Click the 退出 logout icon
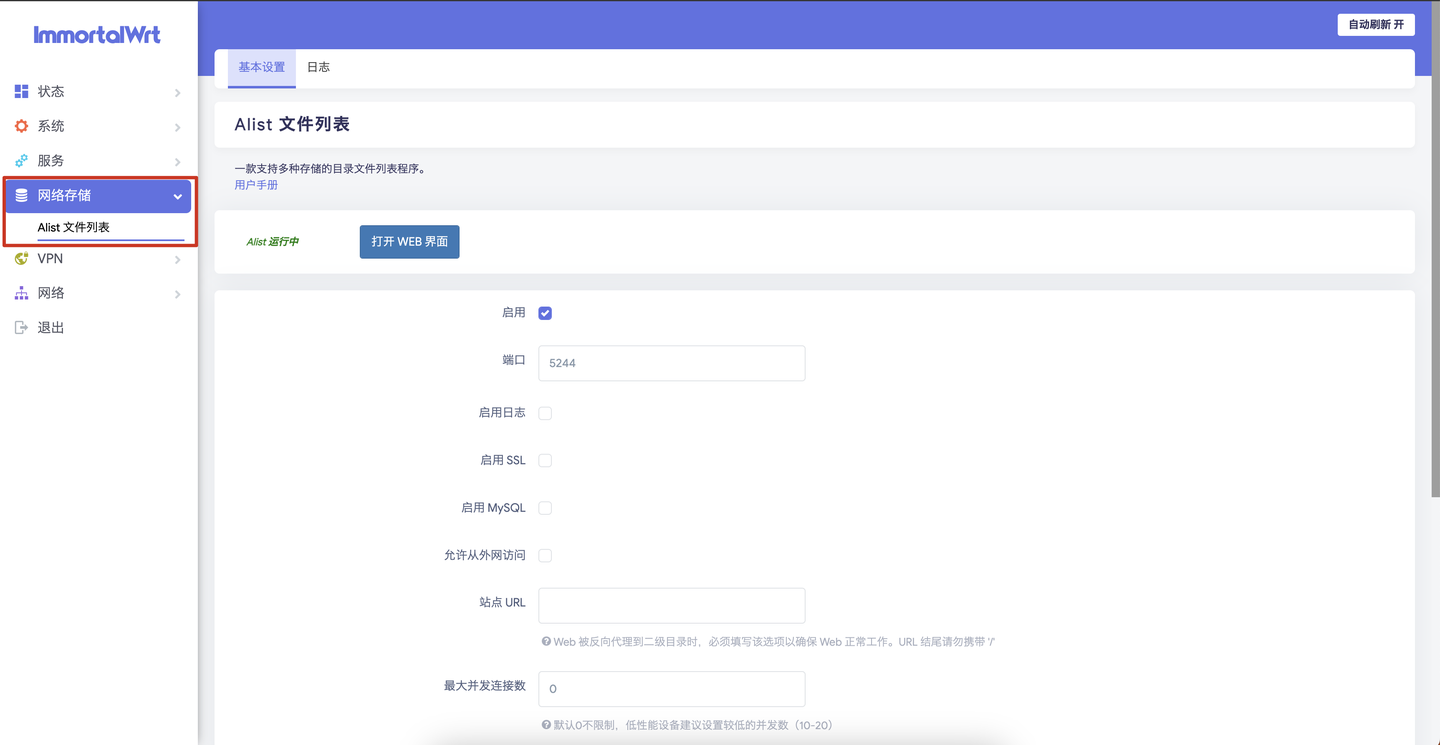Viewport: 1440px width, 745px height. click(21, 328)
